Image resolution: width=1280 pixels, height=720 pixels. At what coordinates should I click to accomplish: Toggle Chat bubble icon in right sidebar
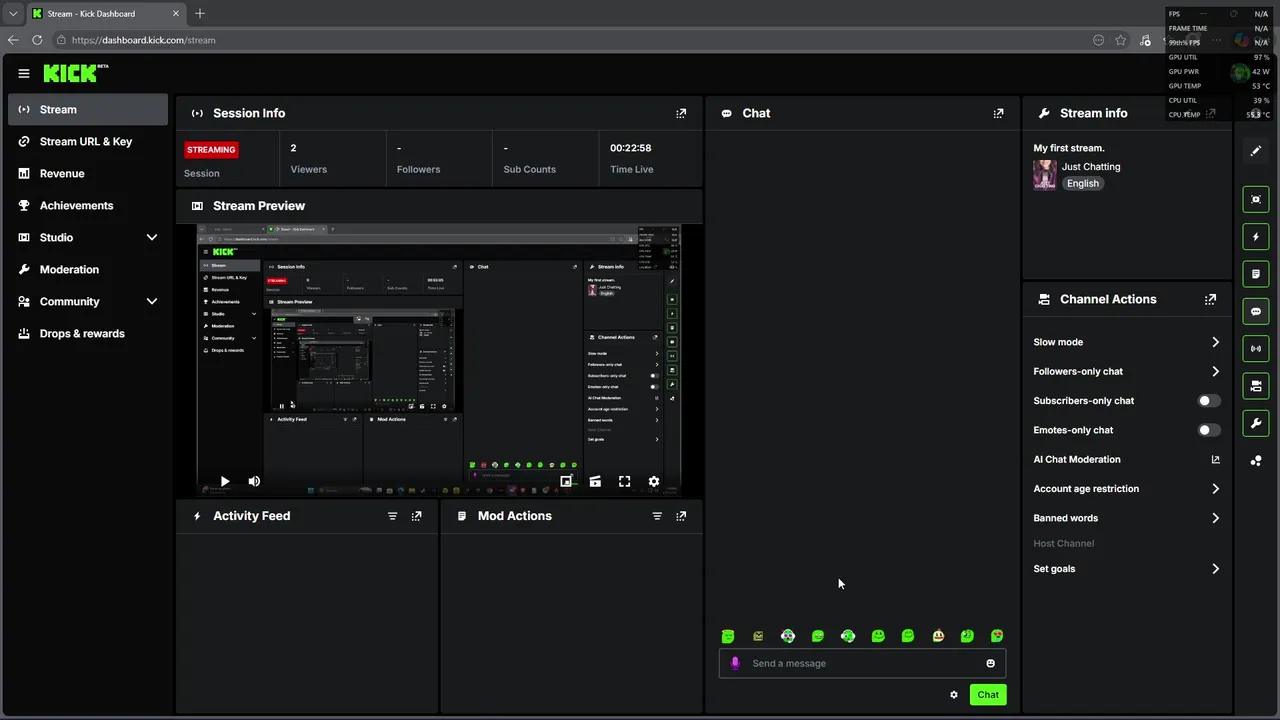click(1256, 311)
